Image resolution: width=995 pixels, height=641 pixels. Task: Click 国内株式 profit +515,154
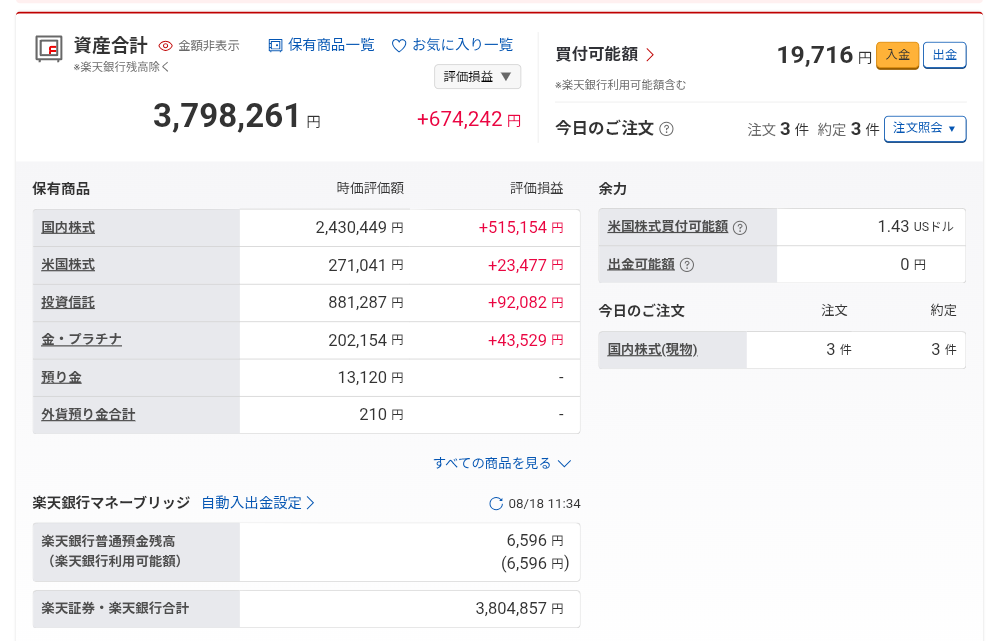513,227
